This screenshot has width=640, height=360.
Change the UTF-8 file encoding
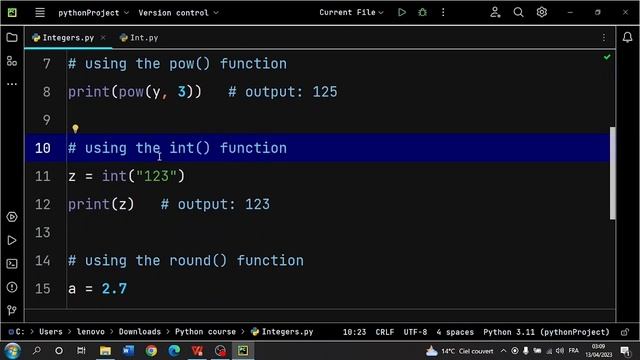[x=415, y=332]
